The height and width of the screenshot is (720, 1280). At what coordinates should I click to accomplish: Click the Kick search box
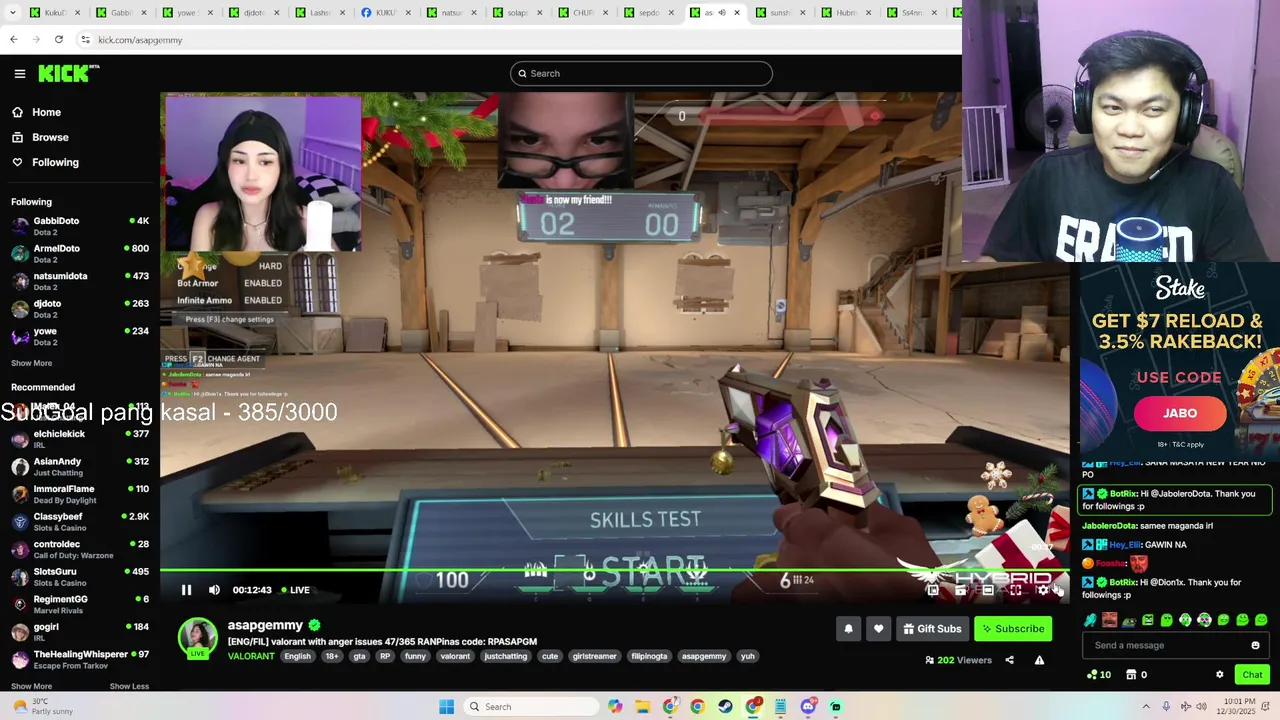[641, 73]
